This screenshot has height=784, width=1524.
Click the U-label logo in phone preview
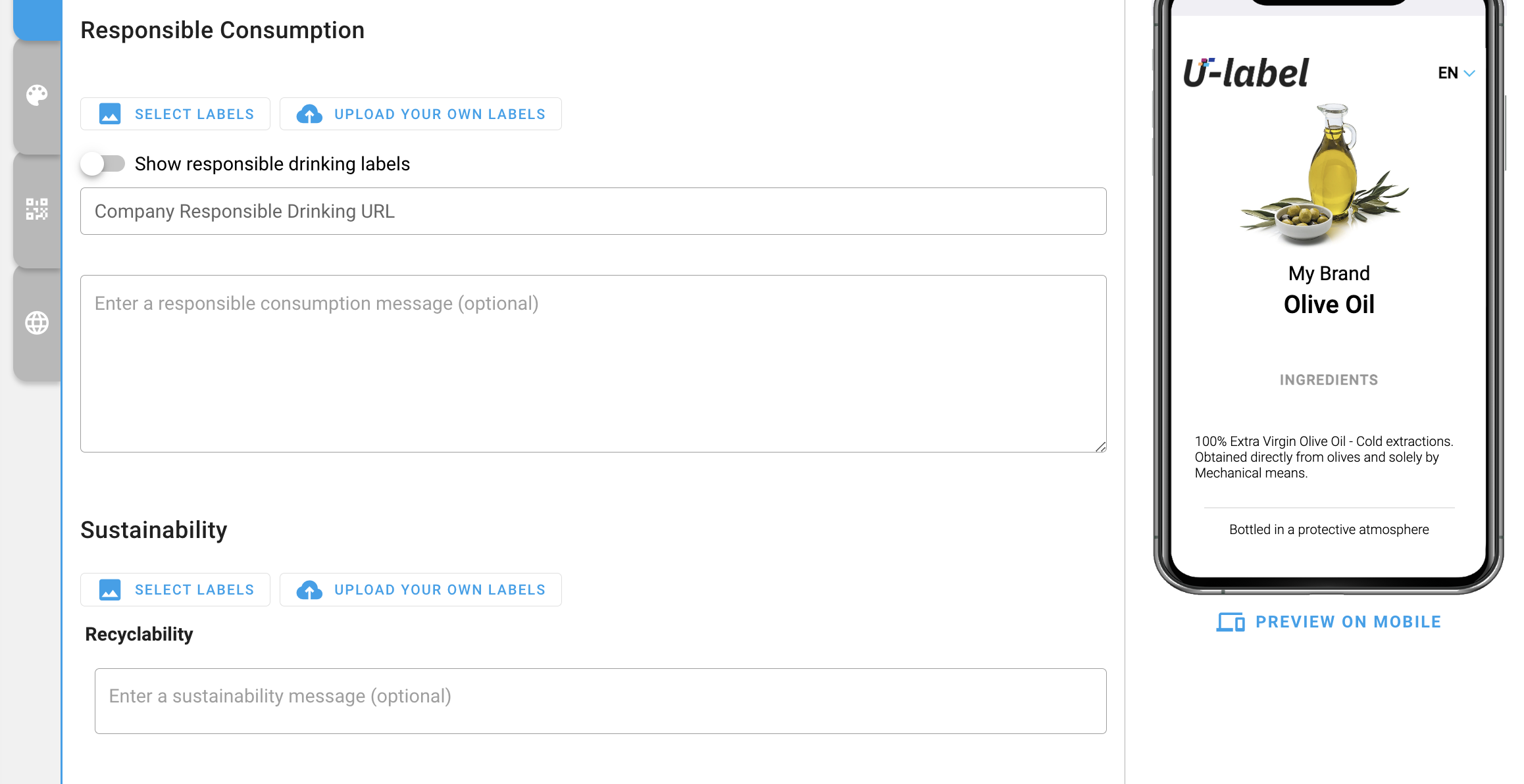[1246, 73]
